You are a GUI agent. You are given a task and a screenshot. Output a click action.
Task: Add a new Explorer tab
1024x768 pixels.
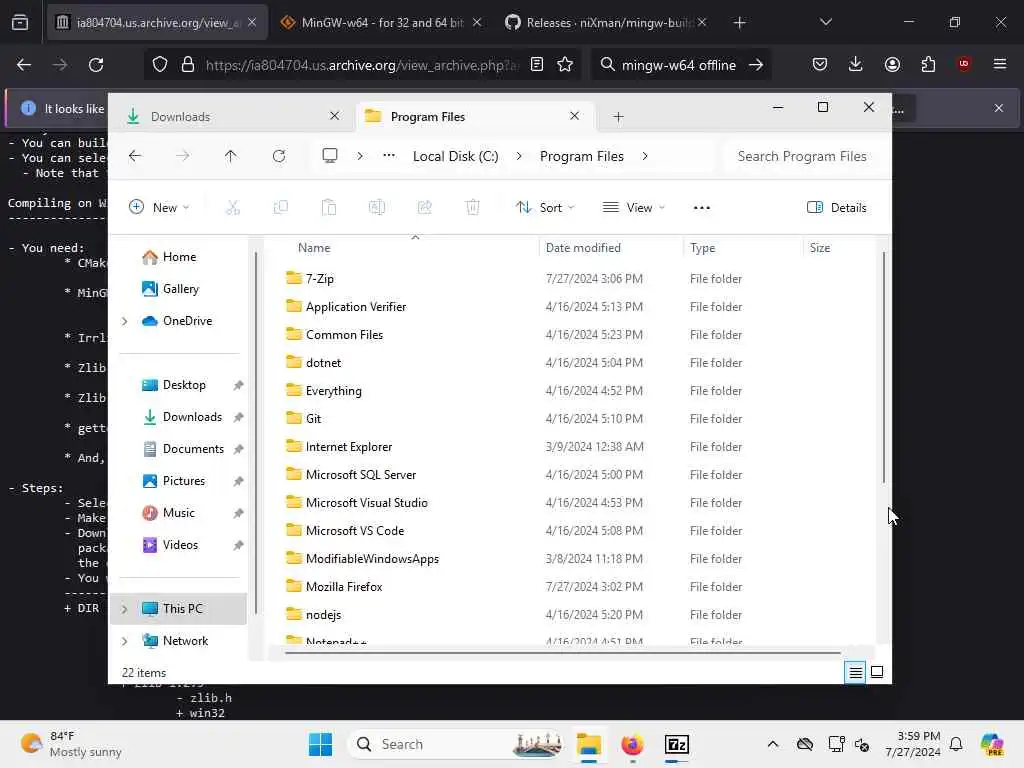[618, 117]
